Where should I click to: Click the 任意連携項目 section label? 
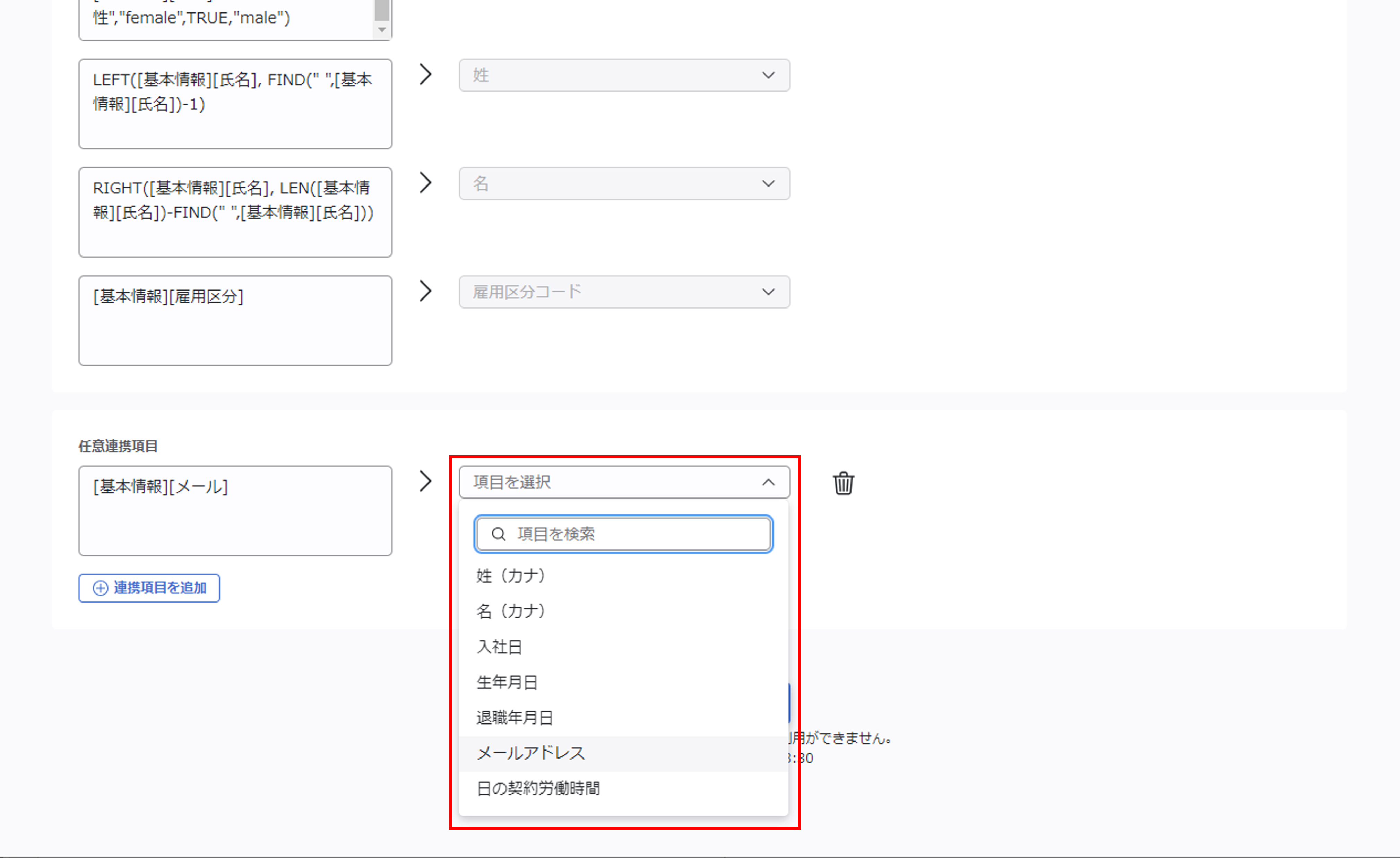[x=118, y=446]
